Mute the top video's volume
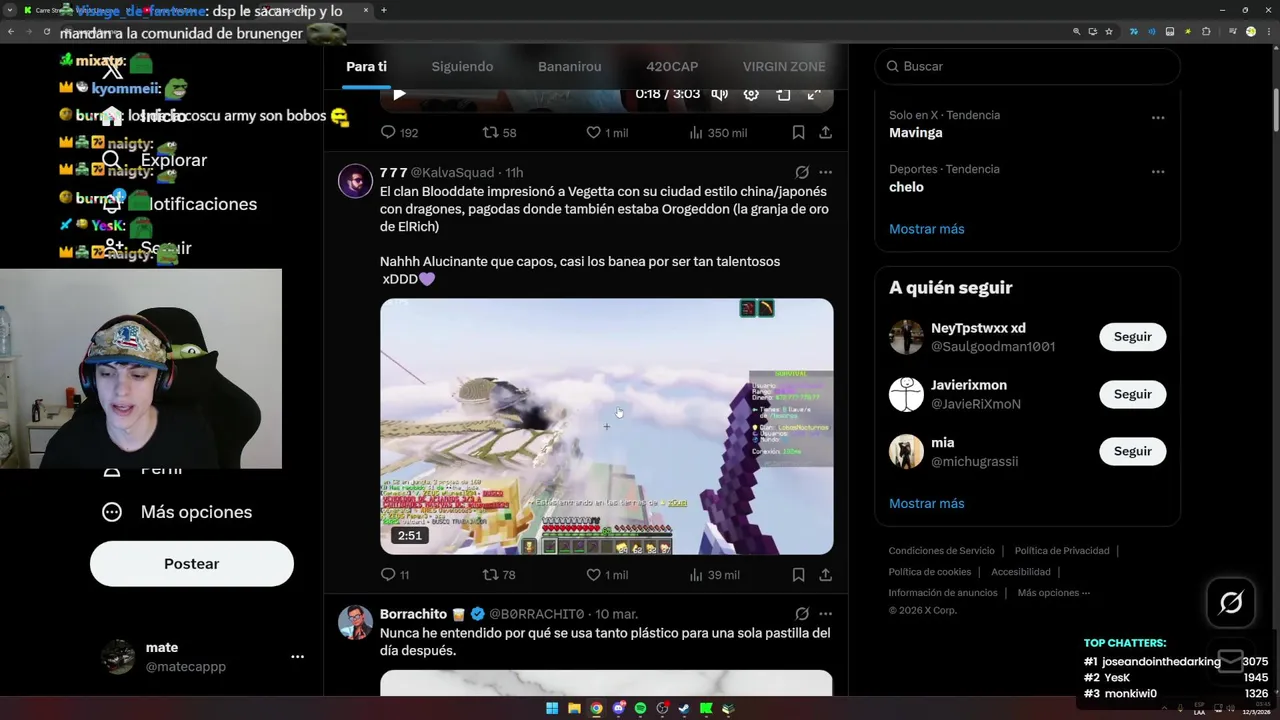The width and height of the screenshot is (1280, 720). pyautogui.click(x=719, y=94)
